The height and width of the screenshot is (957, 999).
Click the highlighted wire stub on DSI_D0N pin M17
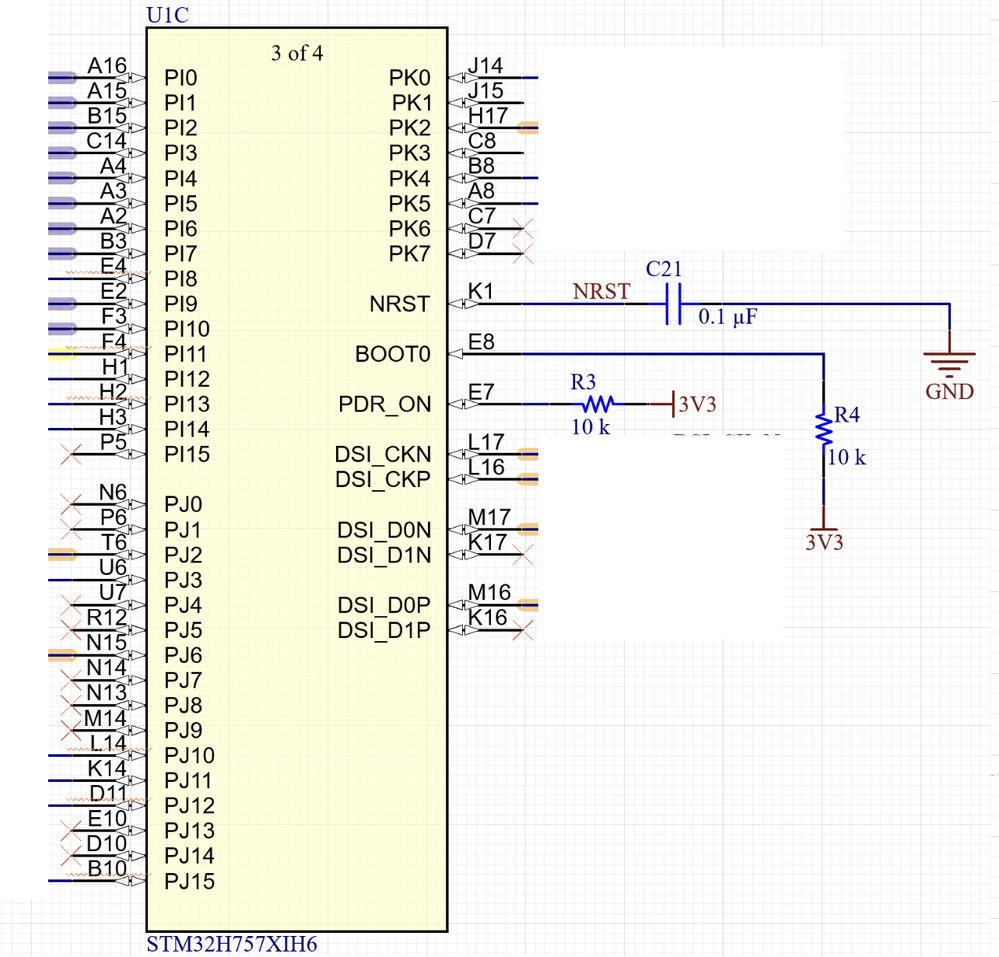(x=528, y=529)
